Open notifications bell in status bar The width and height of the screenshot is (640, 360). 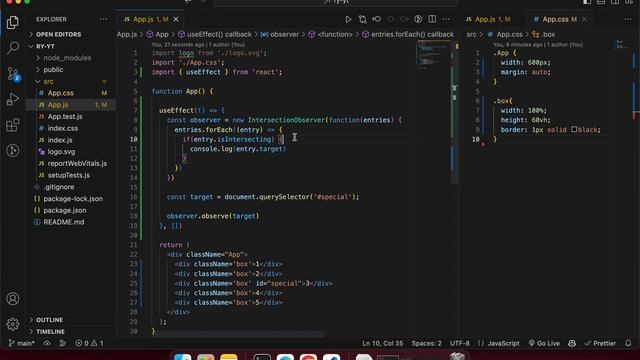(x=628, y=343)
